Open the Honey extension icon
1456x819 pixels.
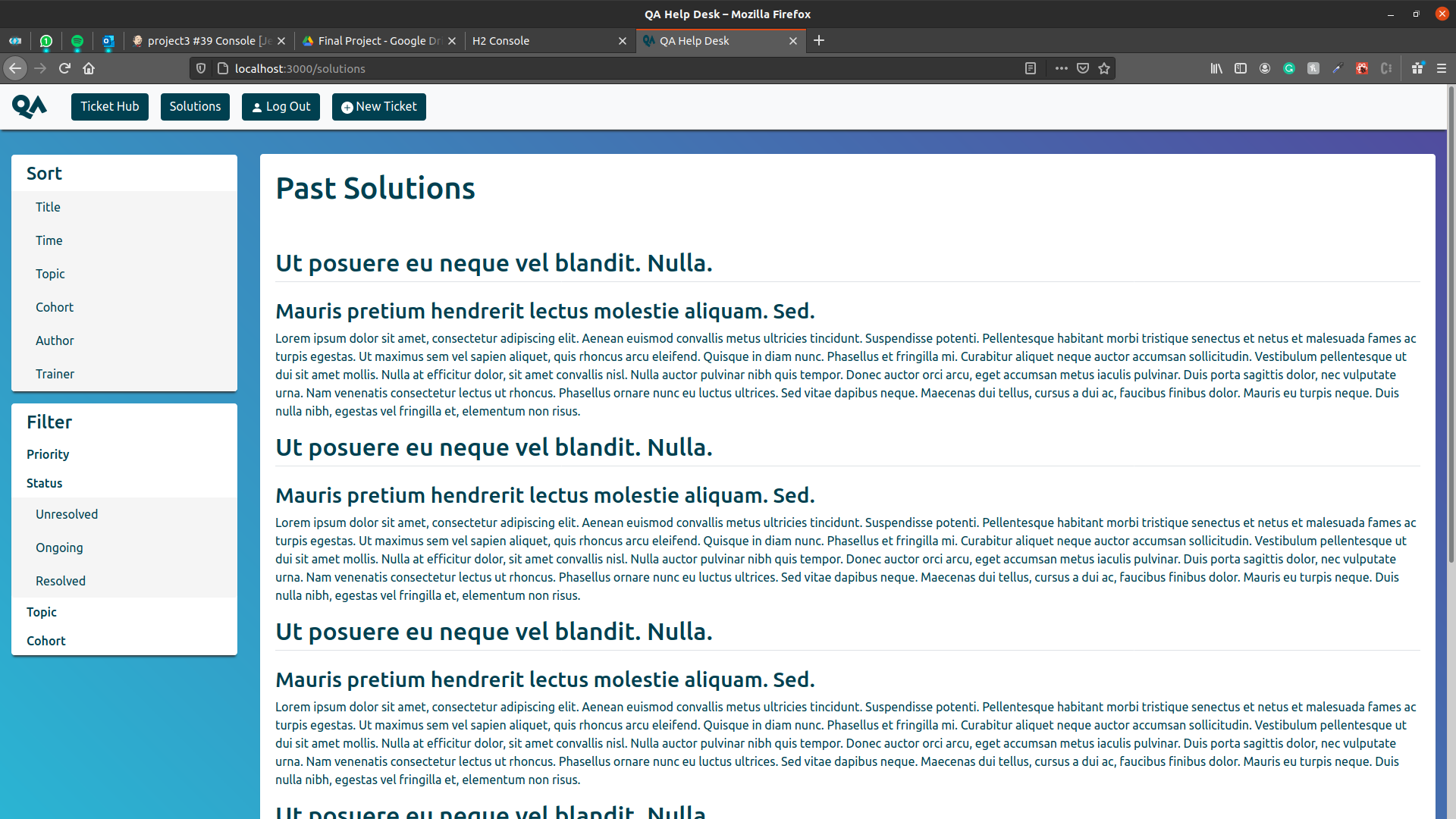(x=1313, y=68)
